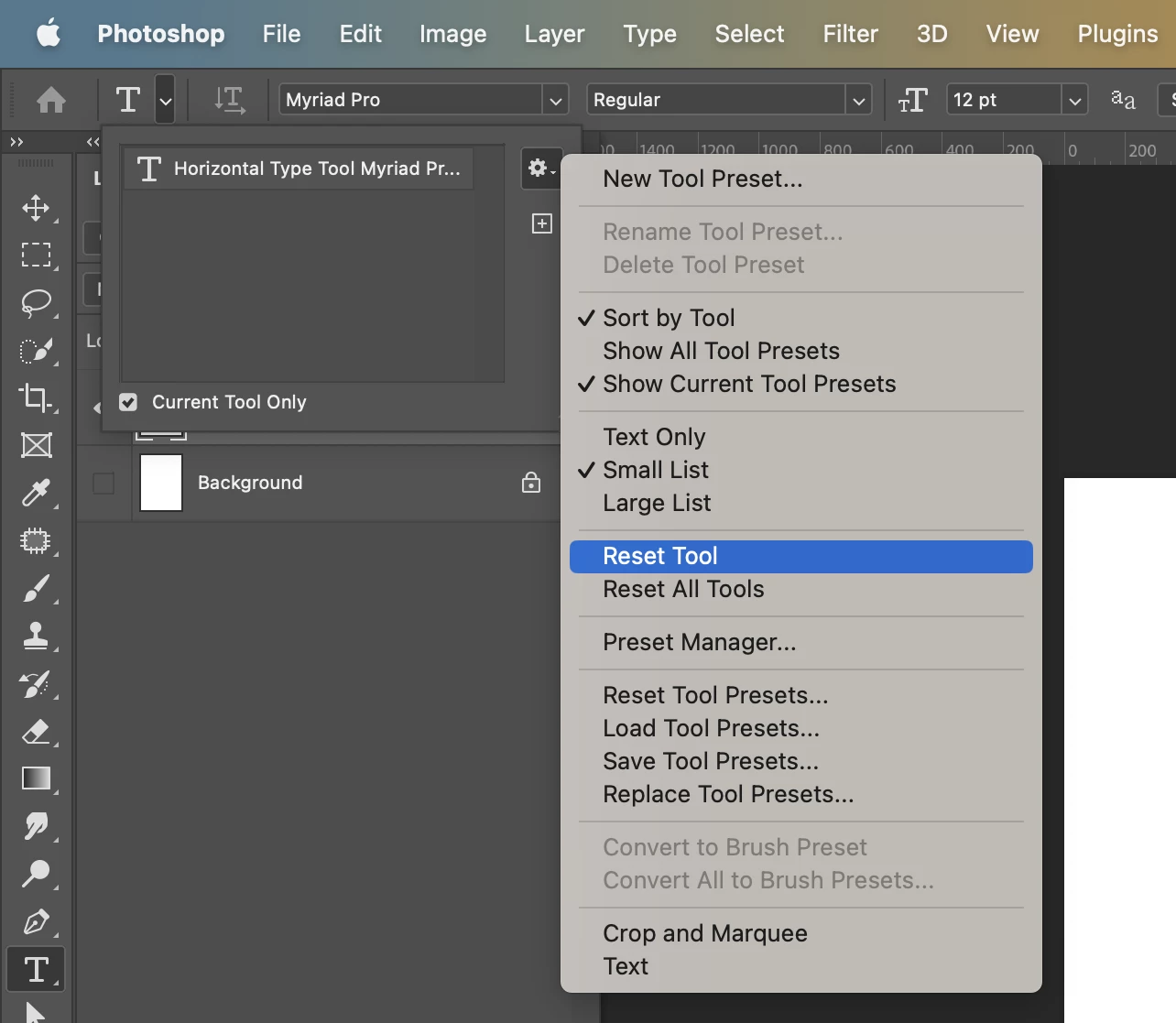Select Large List view
This screenshot has width=1176, height=1023.
point(800,503)
